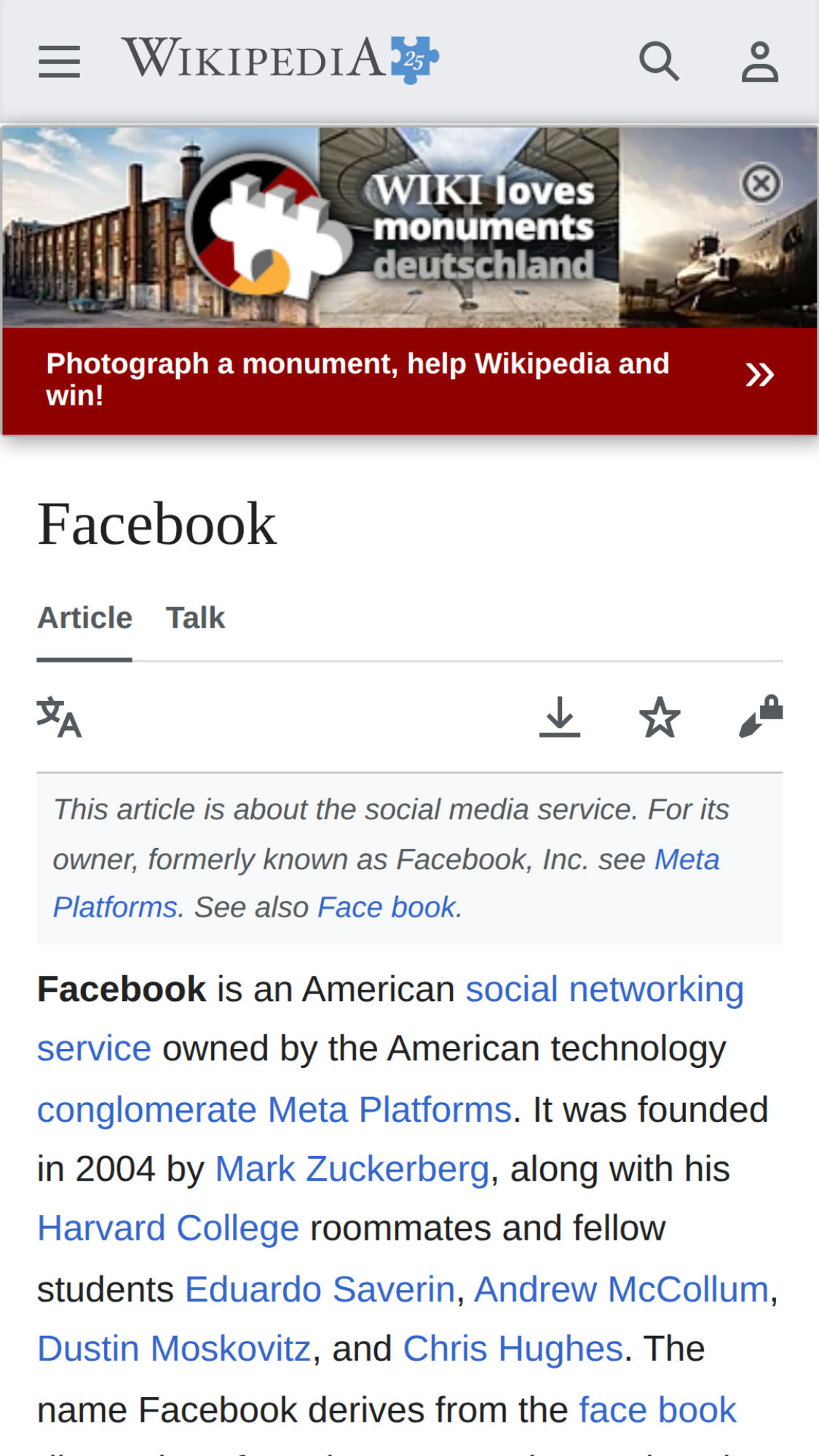Follow the Mark Zuckerberg link
The height and width of the screenshot is (1456, 819).
[x=352, y=1169]
